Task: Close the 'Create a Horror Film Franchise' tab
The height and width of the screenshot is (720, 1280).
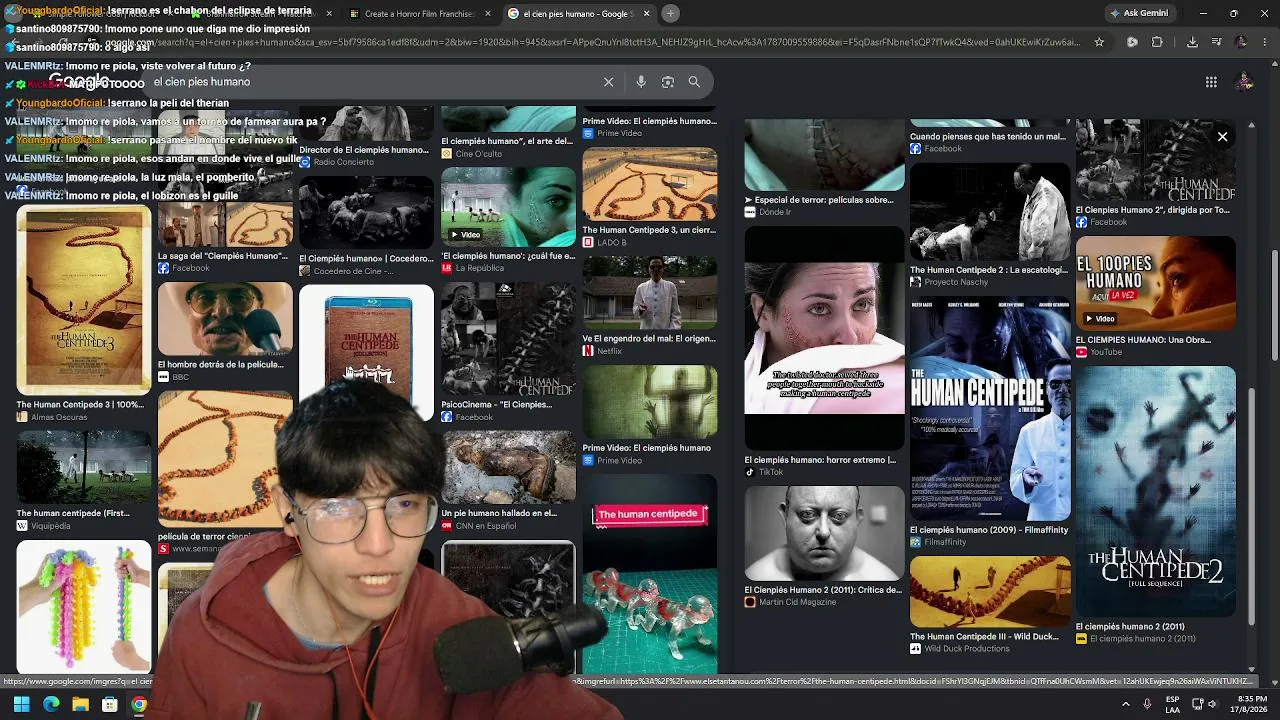Action: click(x=488, y=14)
